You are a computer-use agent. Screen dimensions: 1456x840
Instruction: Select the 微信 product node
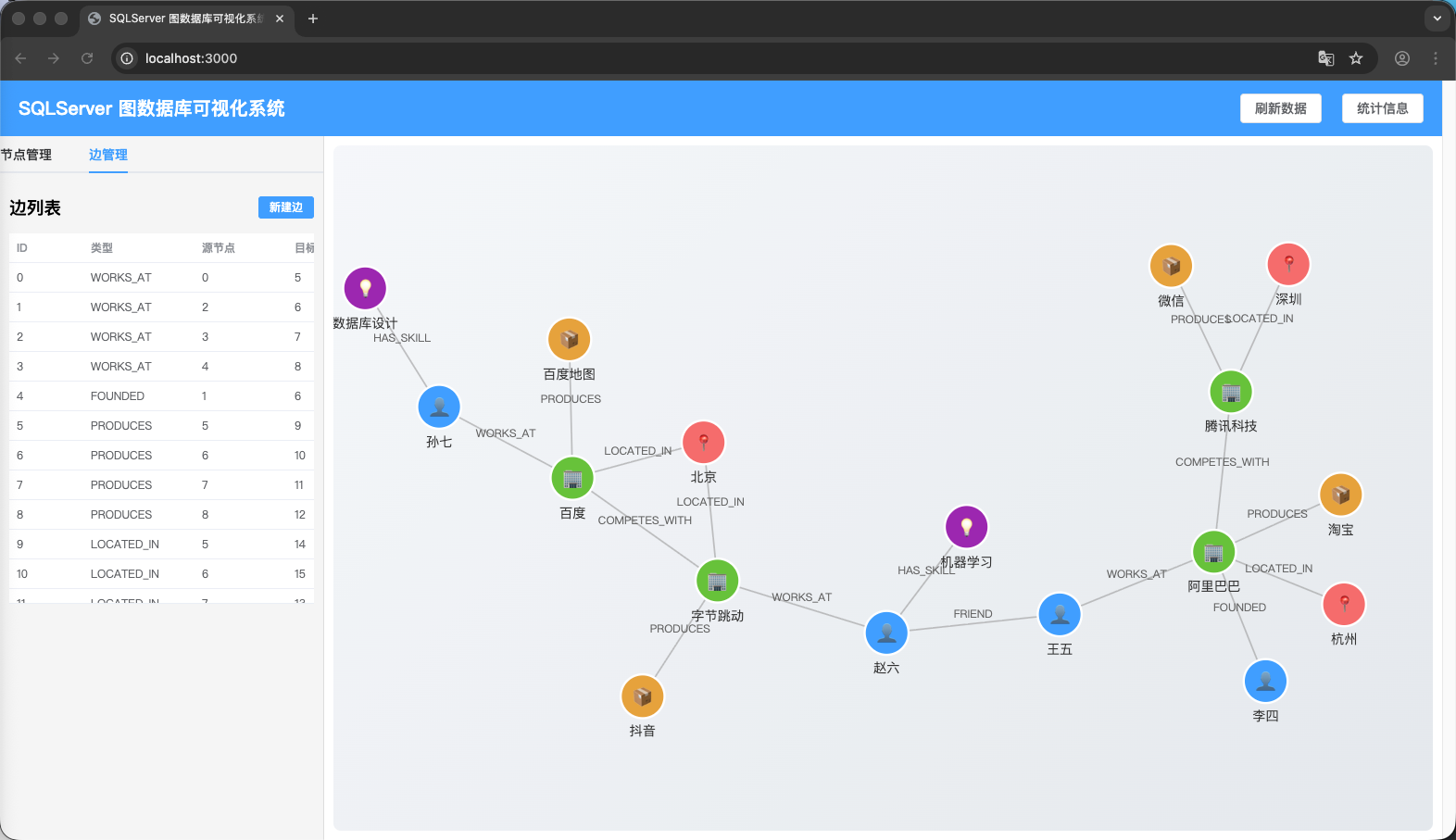1171,266
